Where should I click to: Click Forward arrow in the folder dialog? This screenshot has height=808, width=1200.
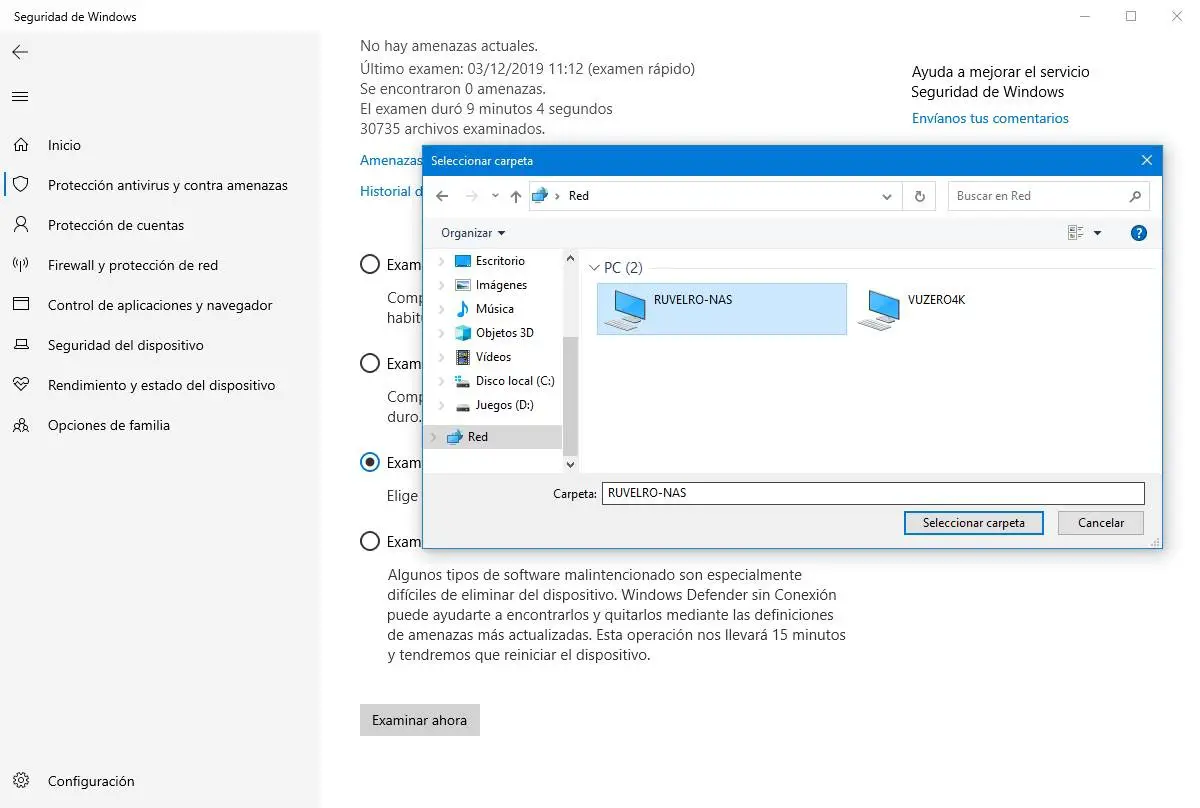pos(472,196)
